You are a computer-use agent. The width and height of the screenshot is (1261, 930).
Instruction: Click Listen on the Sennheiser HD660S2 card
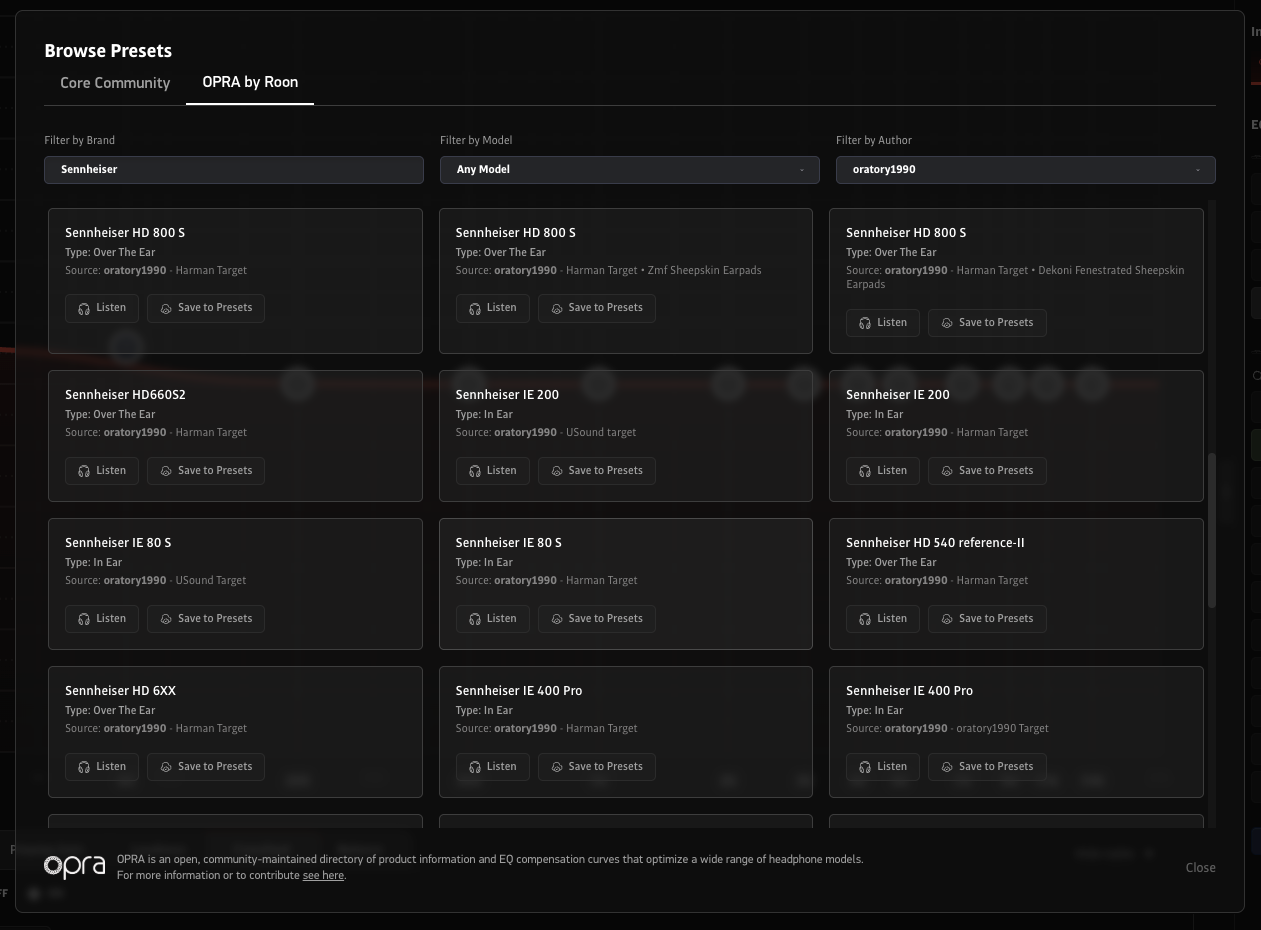click(102, 471)
